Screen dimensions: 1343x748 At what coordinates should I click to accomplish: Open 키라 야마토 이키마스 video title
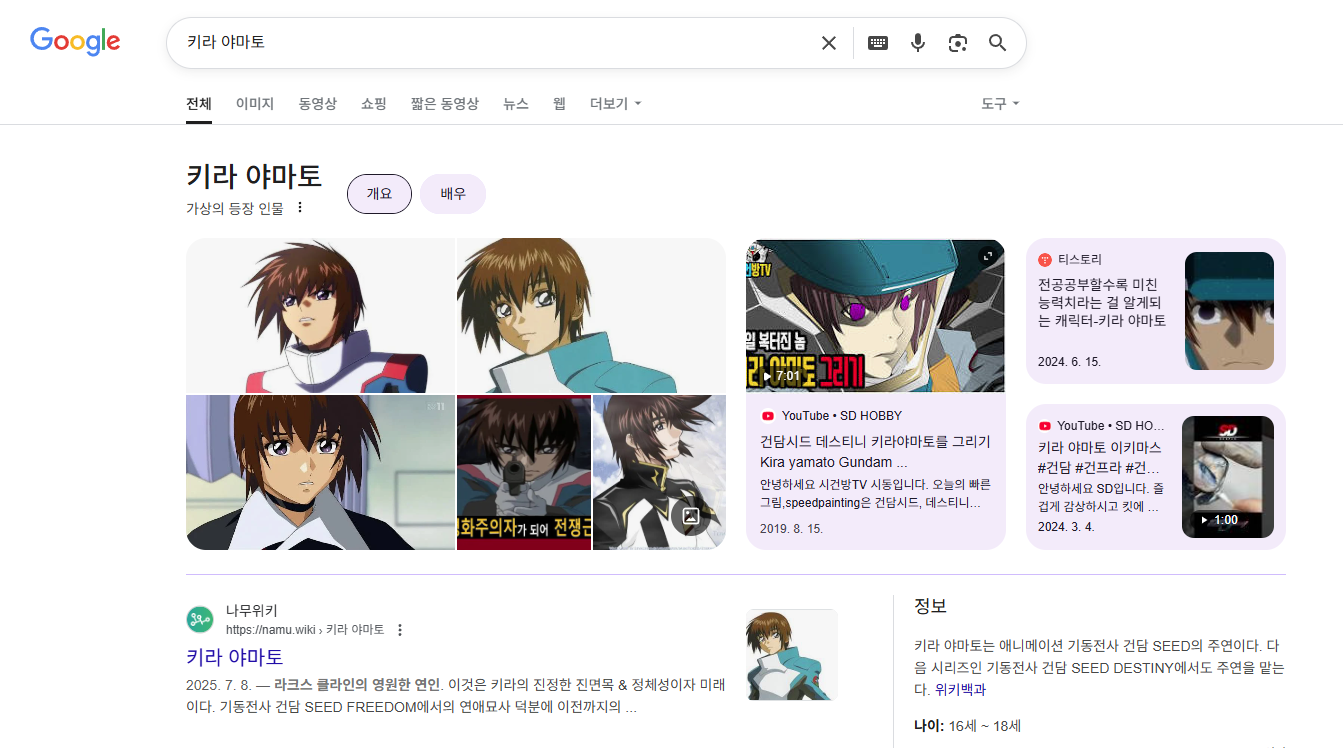coord(1100,457)
